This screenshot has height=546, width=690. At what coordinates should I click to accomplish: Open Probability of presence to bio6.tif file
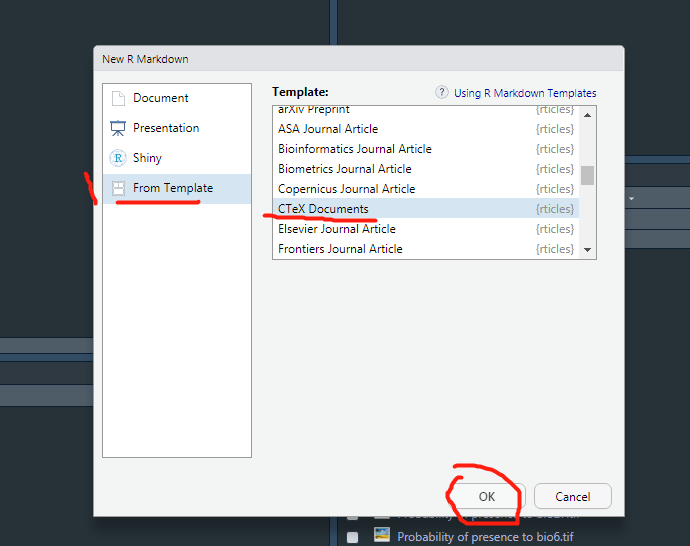click(x=485, y=537)
